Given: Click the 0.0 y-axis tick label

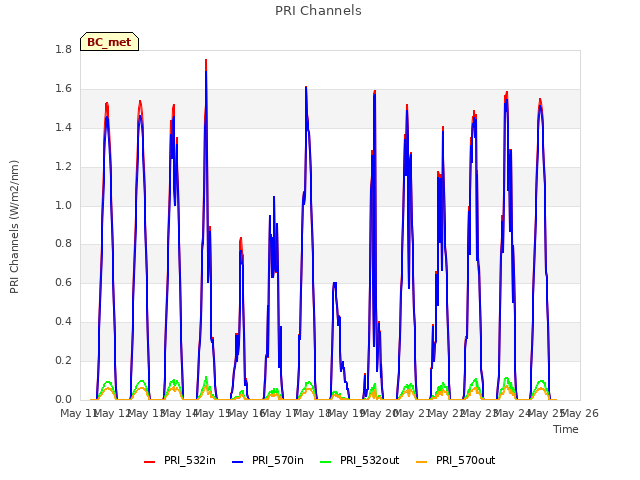Looking at the screenshot, I should (63, 400).
